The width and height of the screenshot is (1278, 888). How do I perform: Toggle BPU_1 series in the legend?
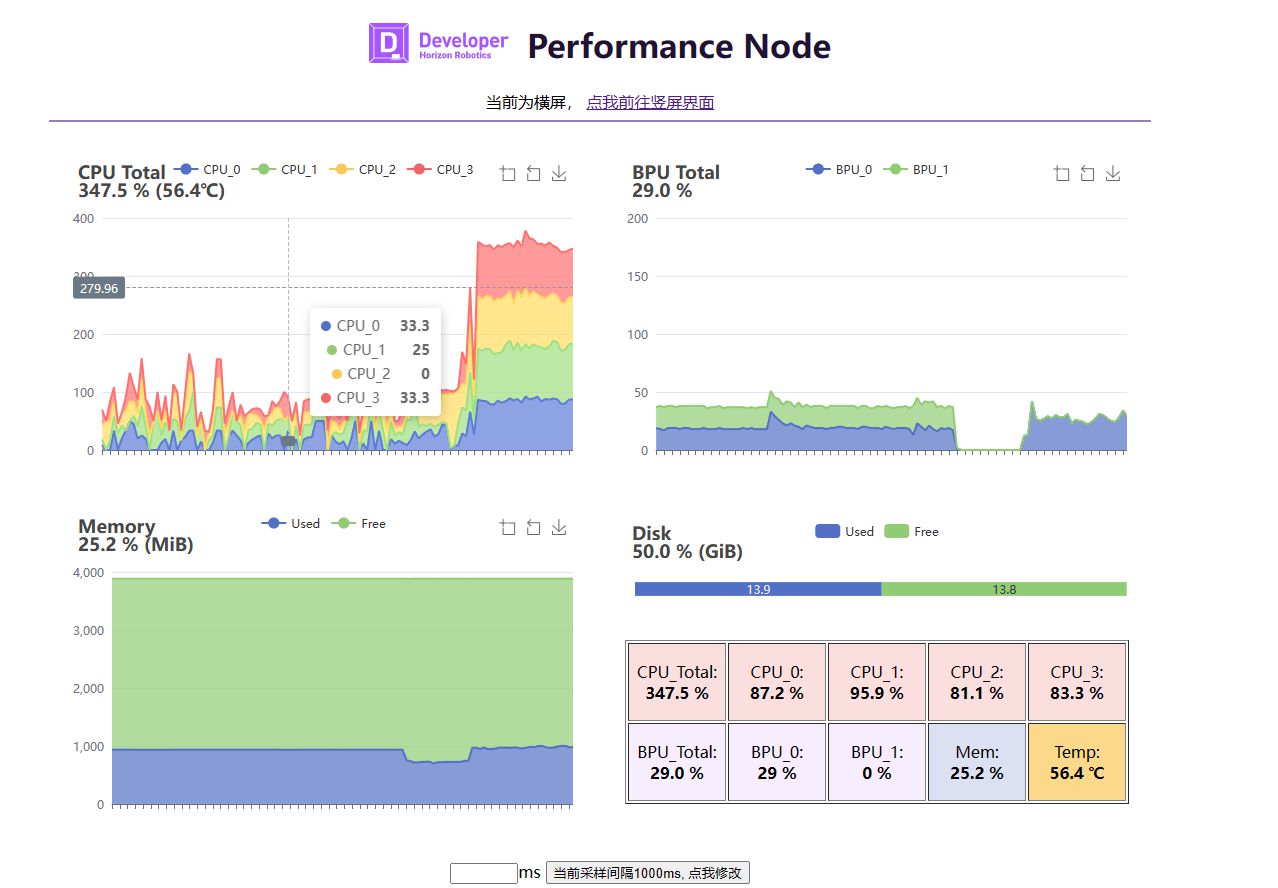[917, 170]
